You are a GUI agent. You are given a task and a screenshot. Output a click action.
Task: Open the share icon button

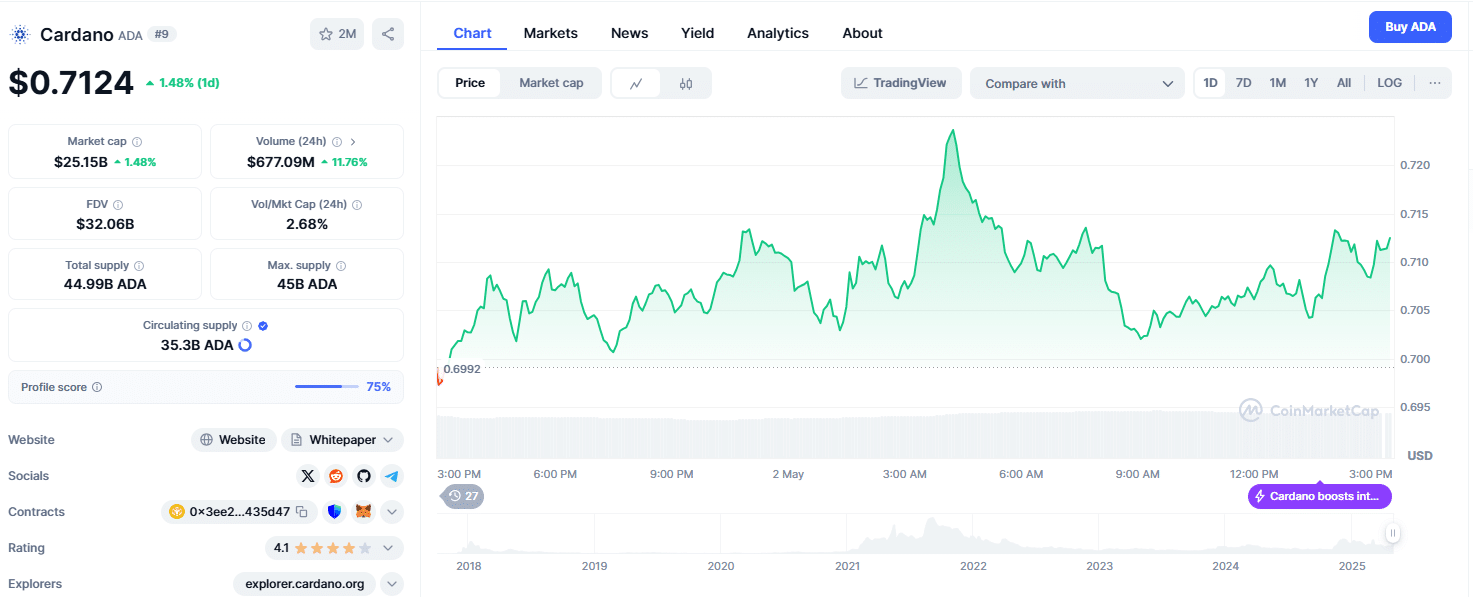click(388, 34)
